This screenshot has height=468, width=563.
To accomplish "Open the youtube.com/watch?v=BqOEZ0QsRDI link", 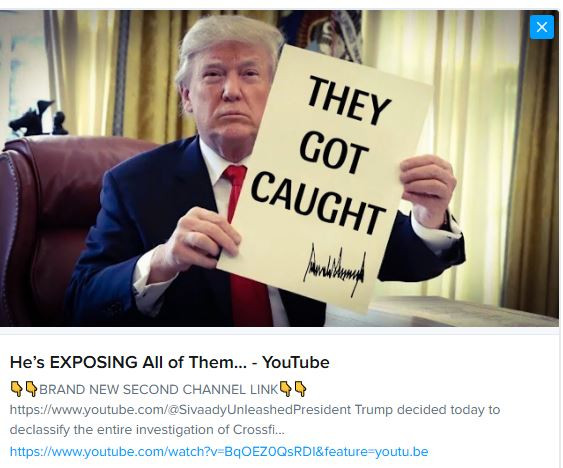I will (x=219, y=451).
